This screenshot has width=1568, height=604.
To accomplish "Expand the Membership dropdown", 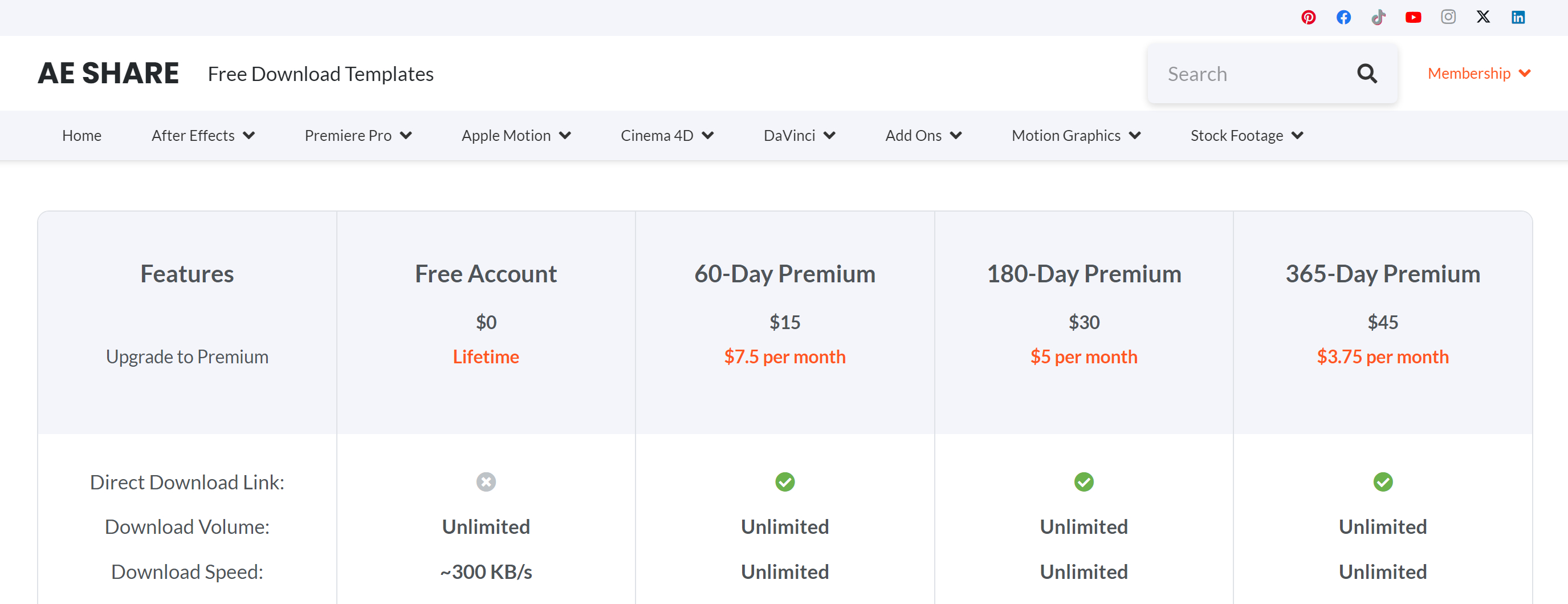I will [1479, 74].
